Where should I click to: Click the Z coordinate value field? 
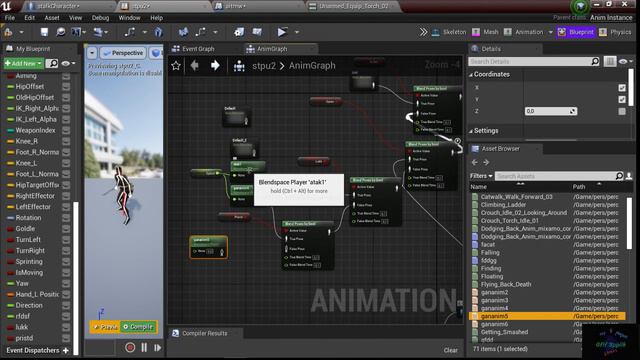[x=551, y=111]
